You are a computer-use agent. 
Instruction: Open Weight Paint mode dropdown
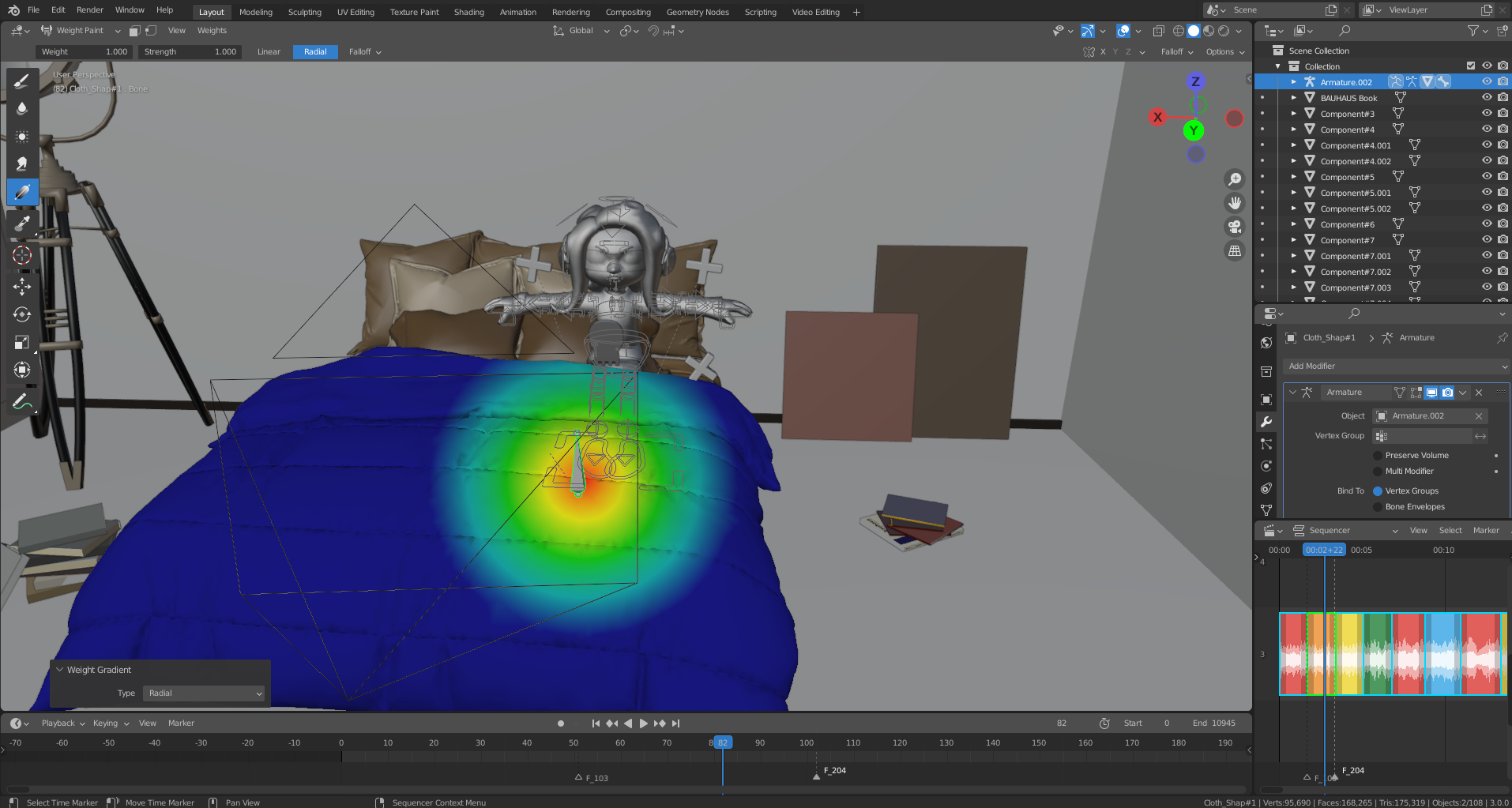click(81, 31)
